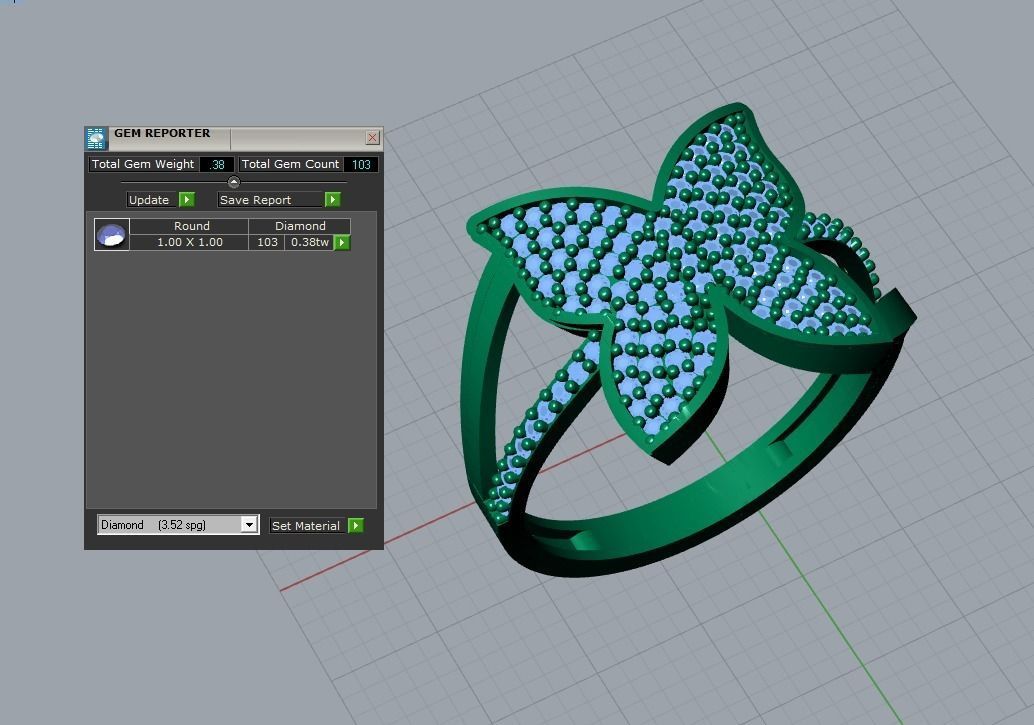Click the Total Gem Weight value .38

point(217,164)
